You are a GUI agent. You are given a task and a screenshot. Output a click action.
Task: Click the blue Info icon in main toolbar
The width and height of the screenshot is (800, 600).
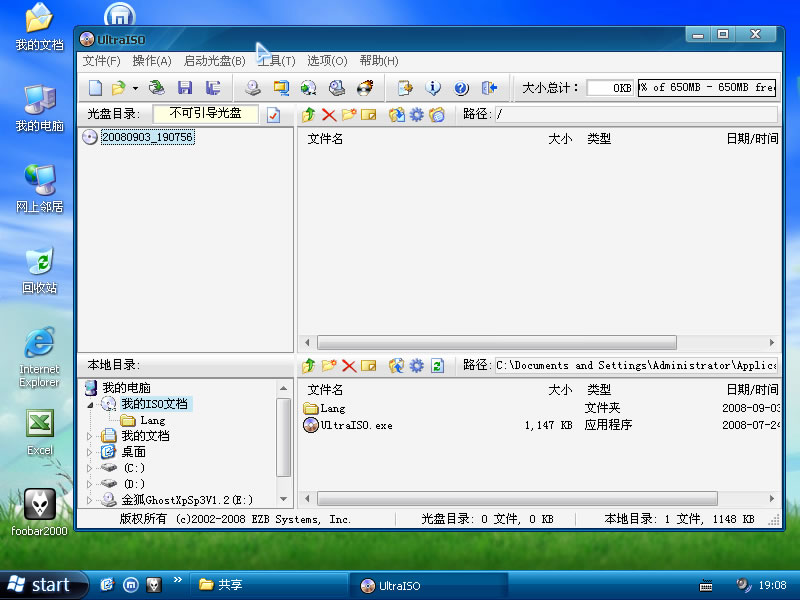click(x=433, y=88)
